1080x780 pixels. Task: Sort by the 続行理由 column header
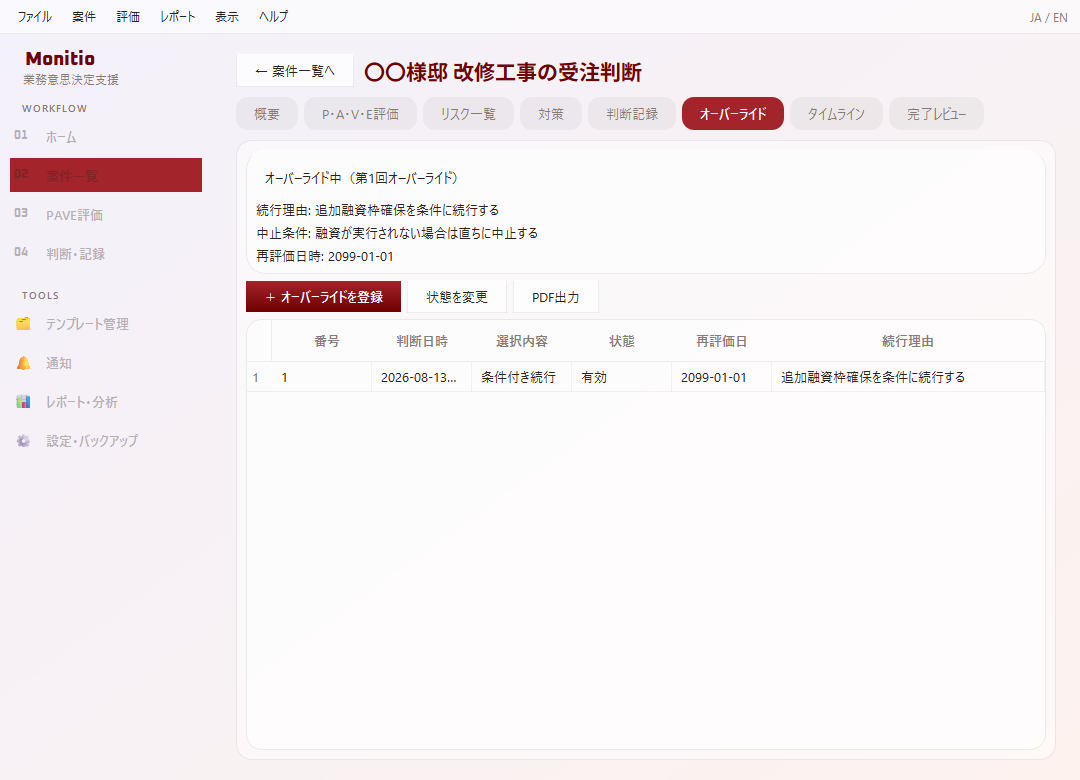(908, 341)
